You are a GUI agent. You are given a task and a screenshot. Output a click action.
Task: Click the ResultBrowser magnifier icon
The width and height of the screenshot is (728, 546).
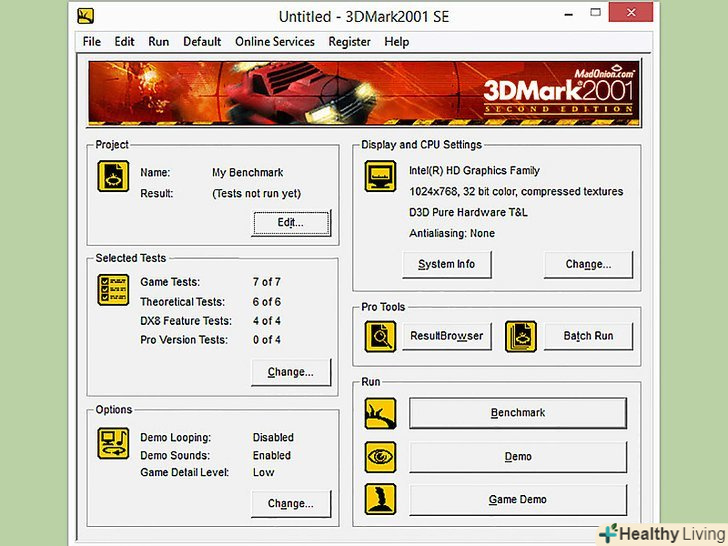(x=381, y=336)
